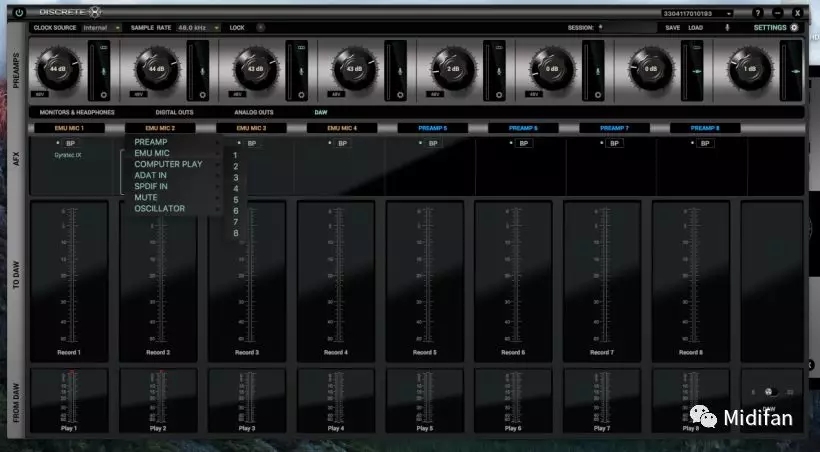The height and width of the screenshot is (452, 820).
Task: Select COMPUTER PLAY from the input menu
Action: pyautogui.click(x=168, y=164)
